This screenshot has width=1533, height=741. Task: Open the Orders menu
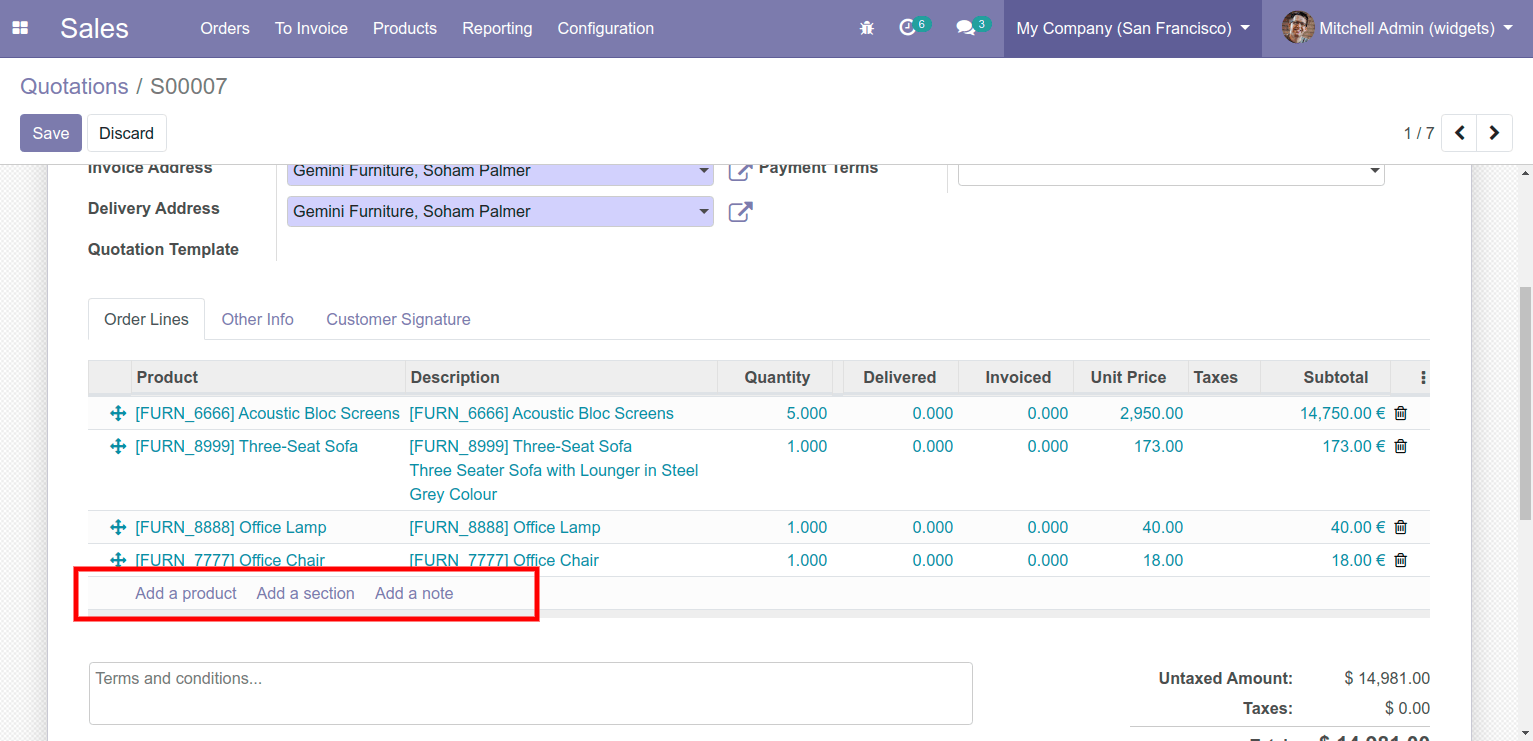tap(225, 28)
